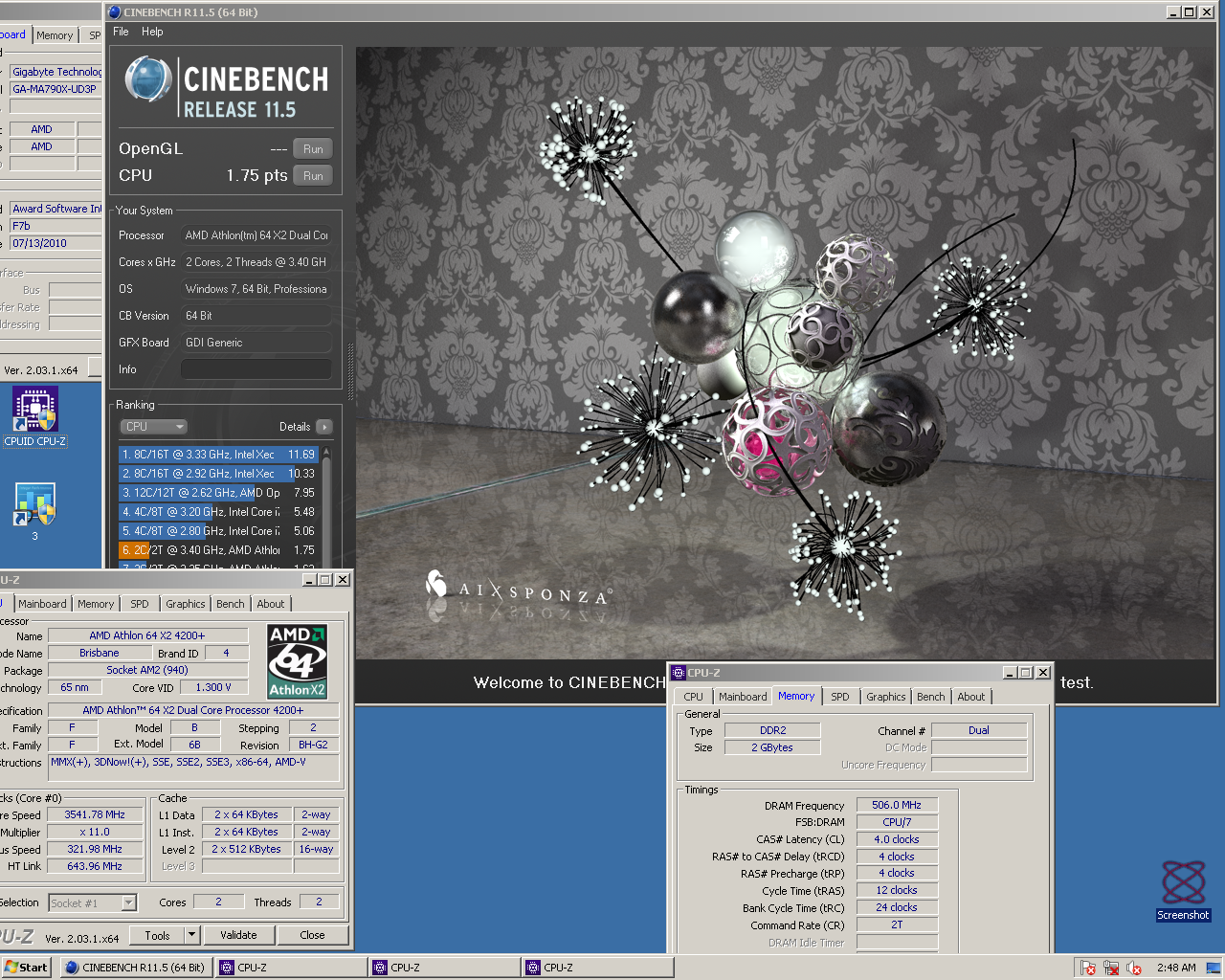
Task: Click the taskbar clock showing 2:48 AM
Action: (x=1176, y=968)
